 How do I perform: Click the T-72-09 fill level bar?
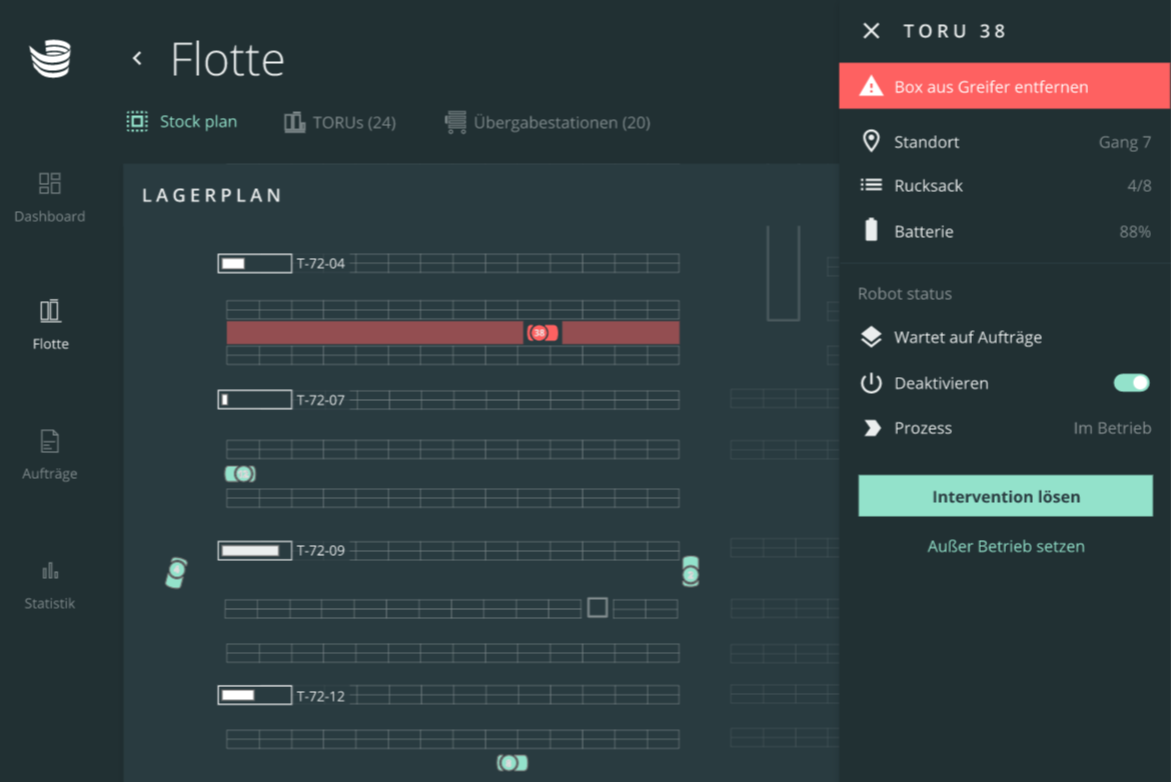point(254,551)
